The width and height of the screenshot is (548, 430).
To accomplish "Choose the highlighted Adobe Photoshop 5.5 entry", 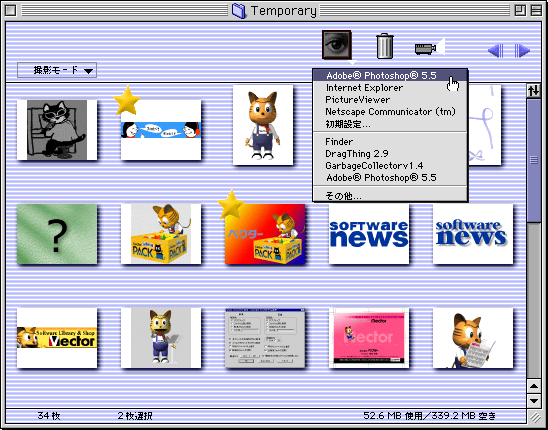I will click(390, 75).
